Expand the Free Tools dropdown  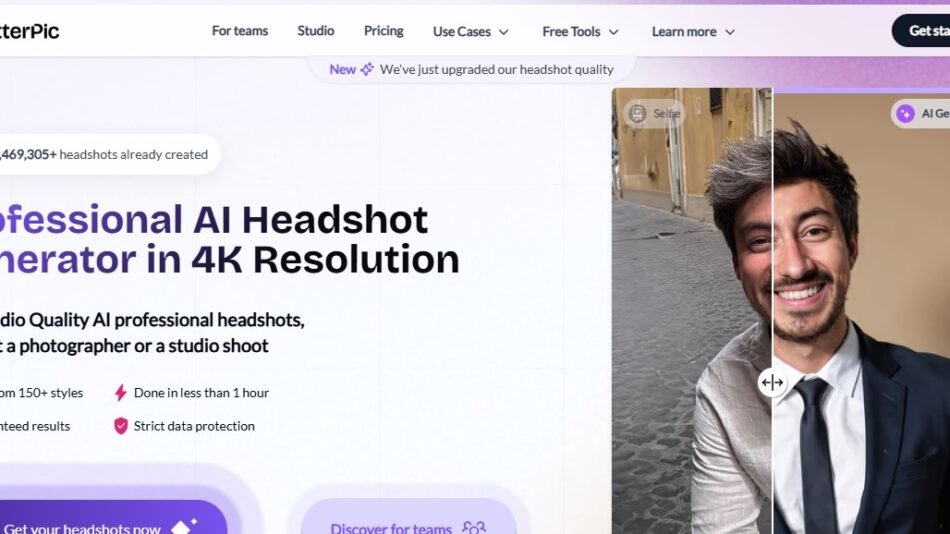580,32
